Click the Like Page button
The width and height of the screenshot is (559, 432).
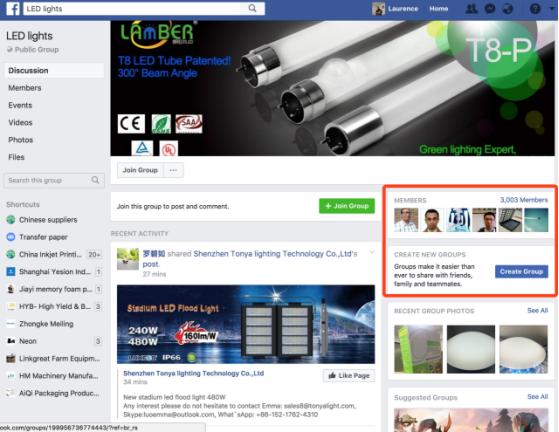click(x=349, y=375)
